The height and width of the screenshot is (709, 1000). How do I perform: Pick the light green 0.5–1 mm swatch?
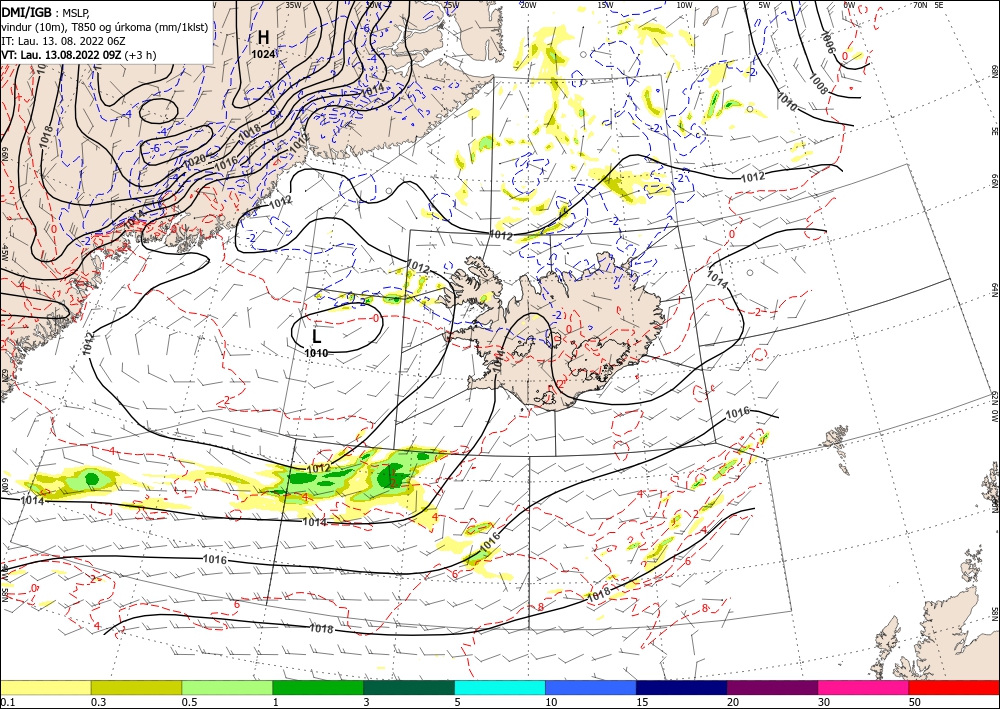(x=227, y=687)
